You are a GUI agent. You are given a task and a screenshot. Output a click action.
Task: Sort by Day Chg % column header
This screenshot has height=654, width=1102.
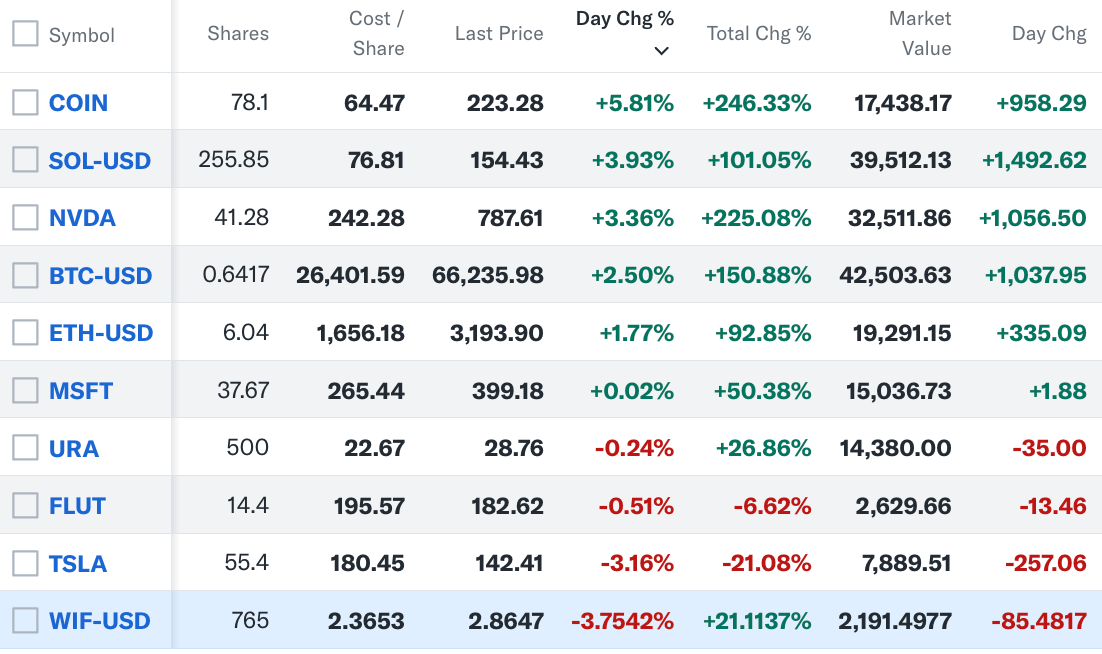625,19
